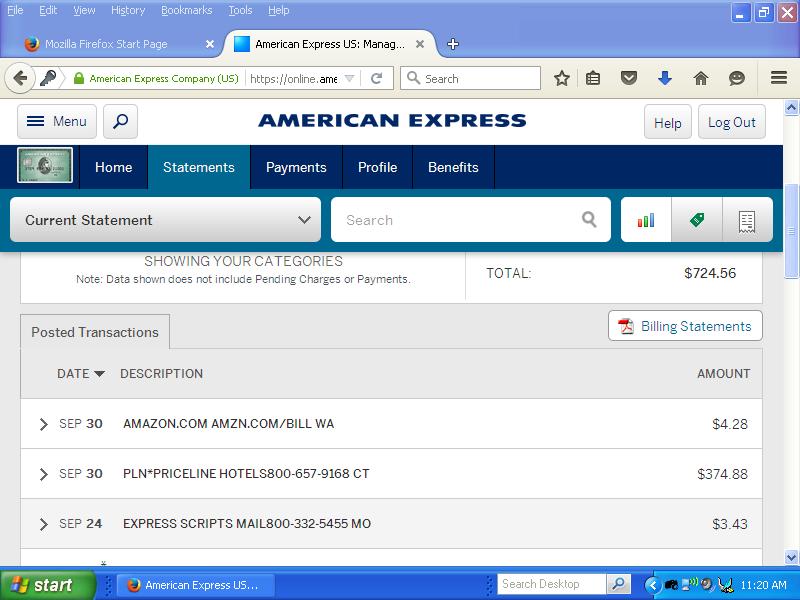Go to Firefox home page icon

coord(701,79)
